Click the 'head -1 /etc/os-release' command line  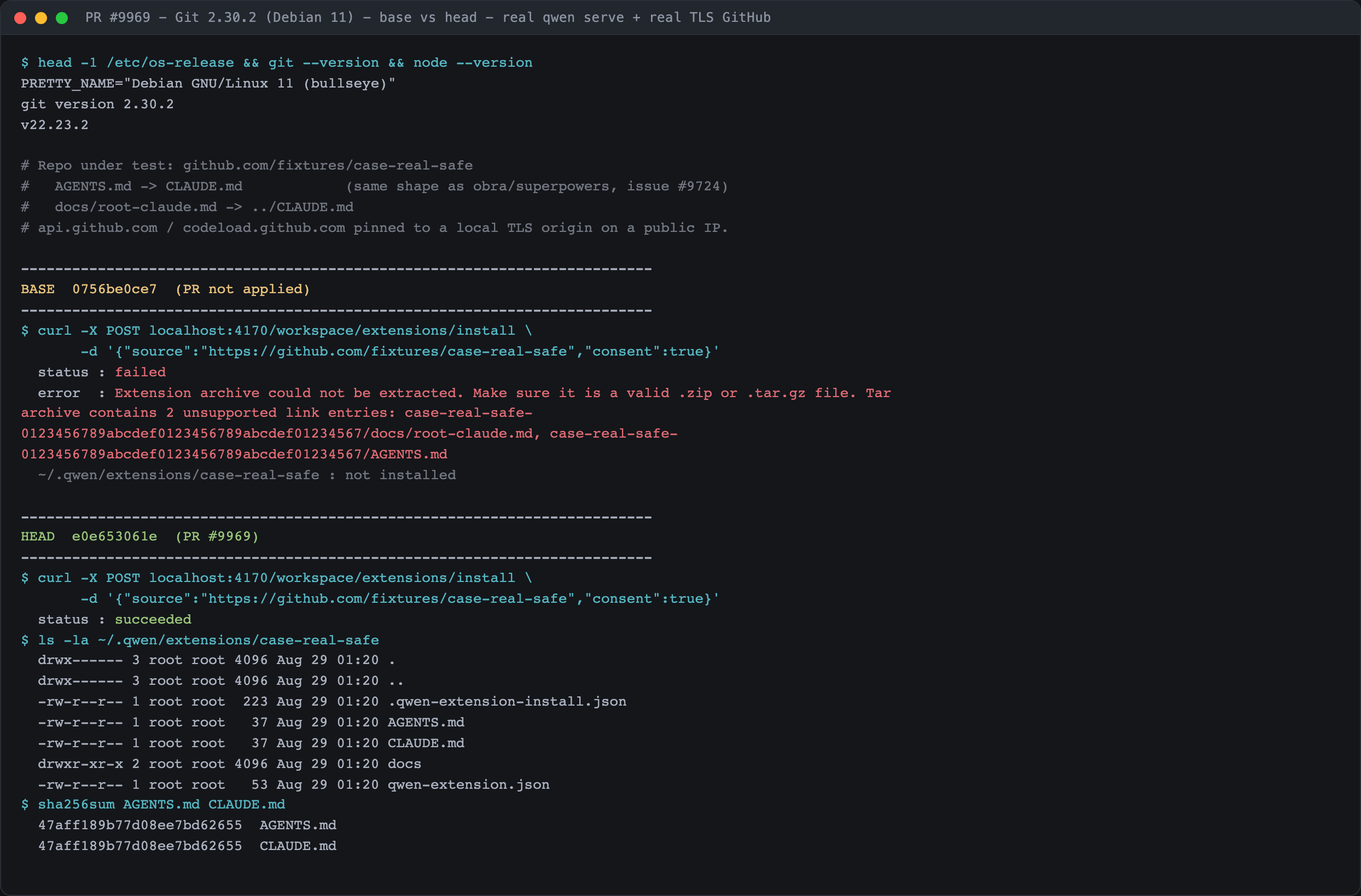(x=277, y=63)
